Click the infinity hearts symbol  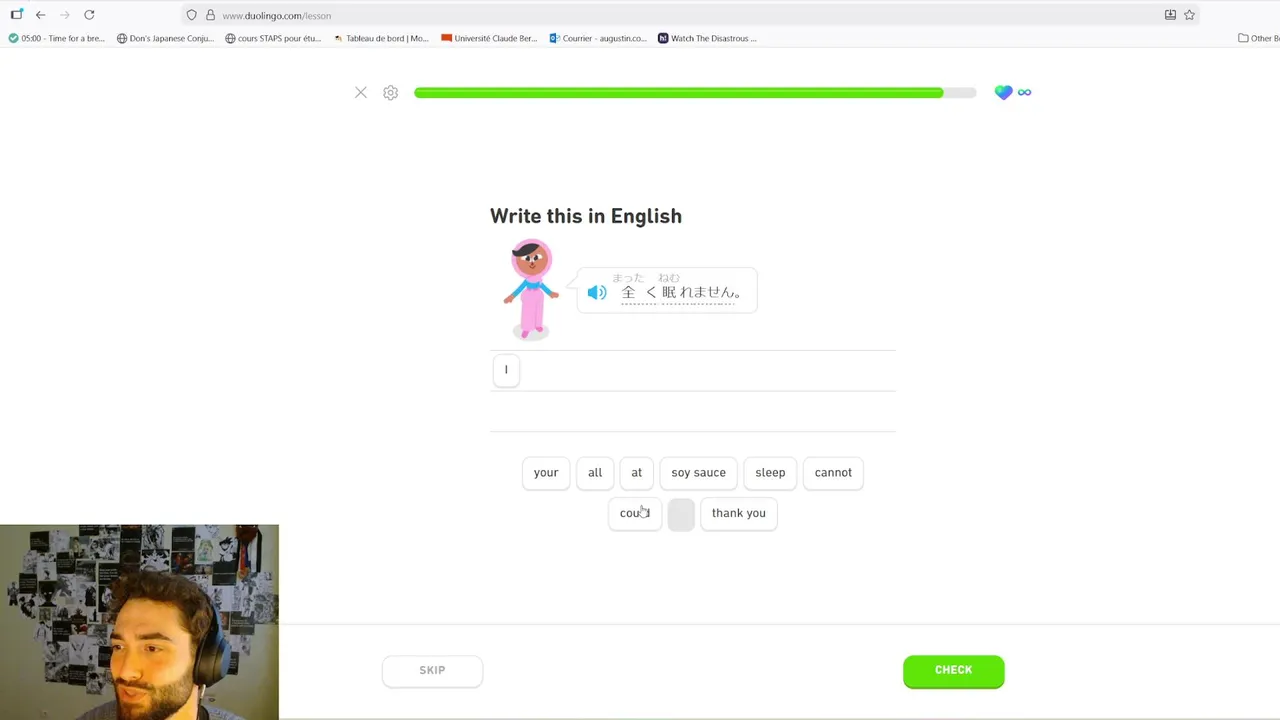[1024, 92]
